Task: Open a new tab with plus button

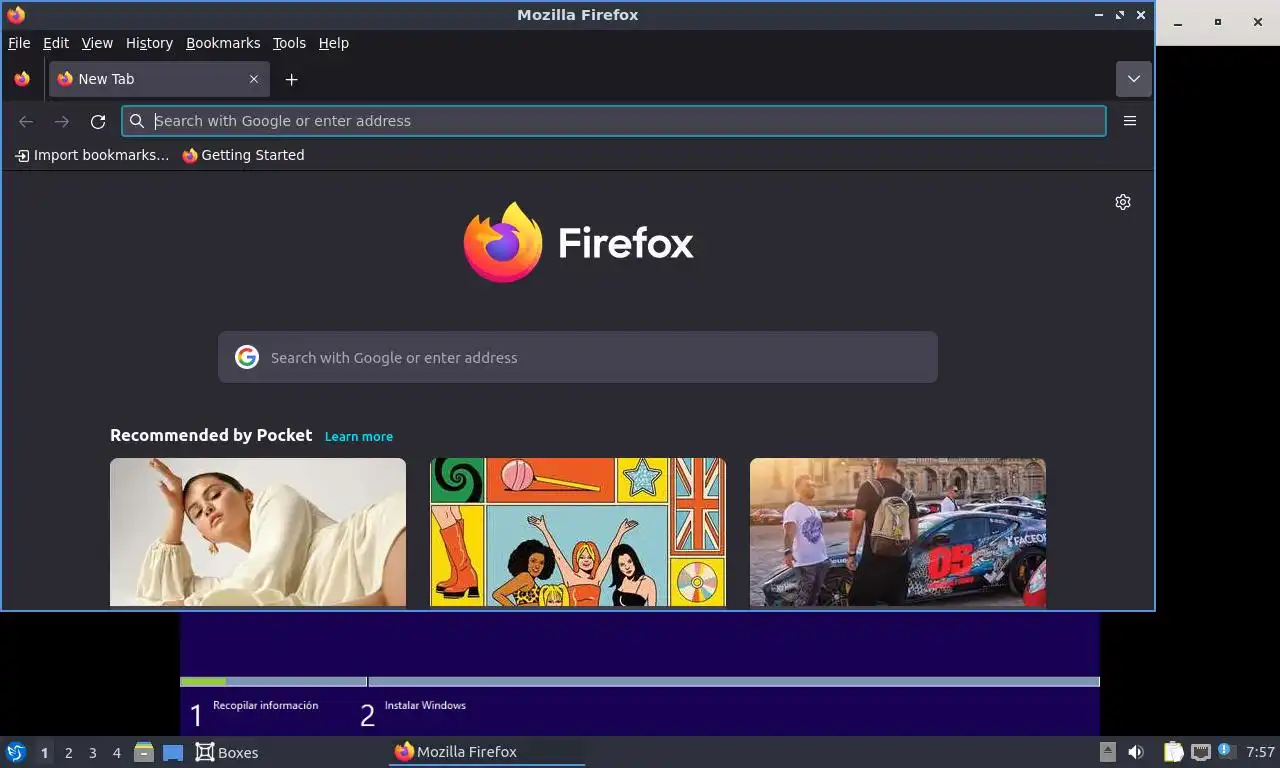Action: click(291, 79)
